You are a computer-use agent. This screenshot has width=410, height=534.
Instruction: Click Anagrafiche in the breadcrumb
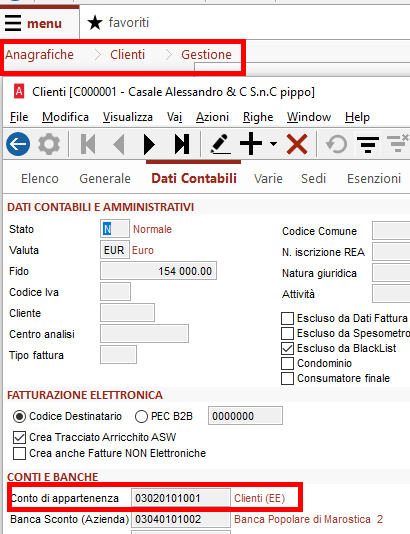(39, 54)
